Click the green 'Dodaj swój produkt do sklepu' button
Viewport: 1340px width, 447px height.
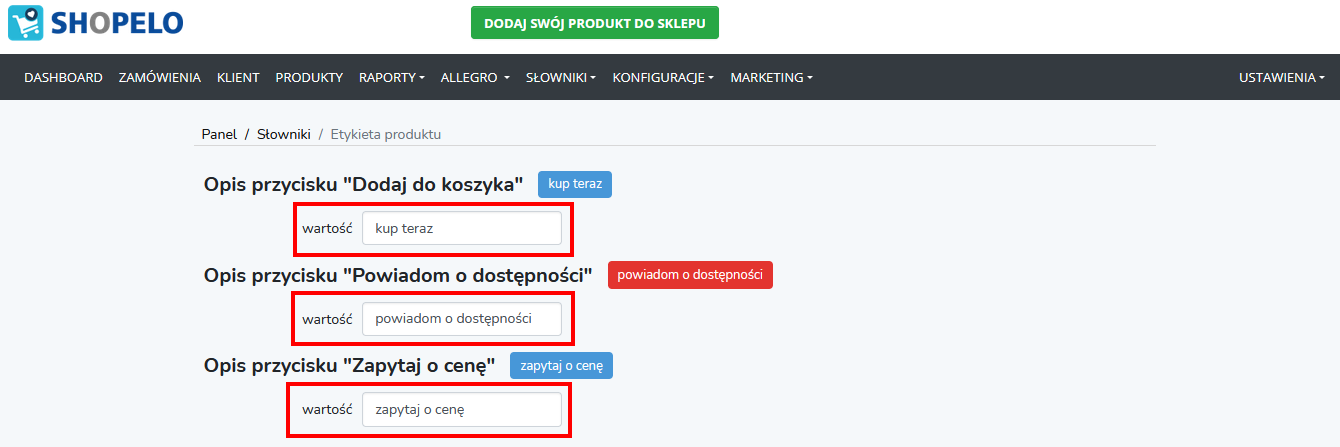pyautogui.click(x=595, y=23)
